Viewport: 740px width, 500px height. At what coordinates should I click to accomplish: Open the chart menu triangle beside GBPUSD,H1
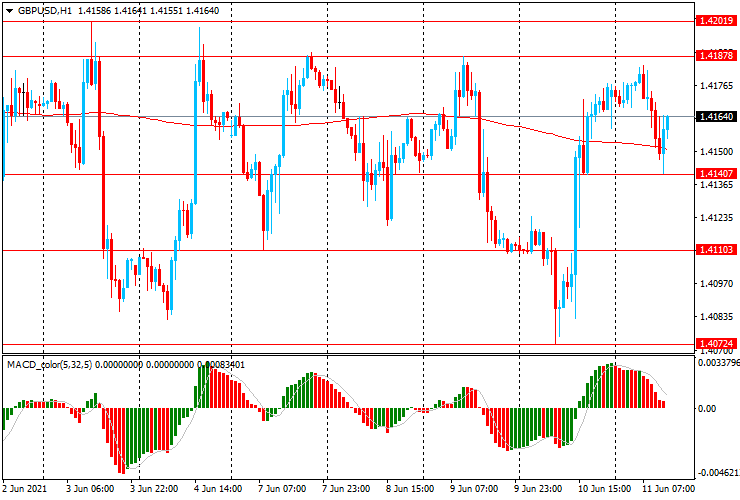(9, 11)
